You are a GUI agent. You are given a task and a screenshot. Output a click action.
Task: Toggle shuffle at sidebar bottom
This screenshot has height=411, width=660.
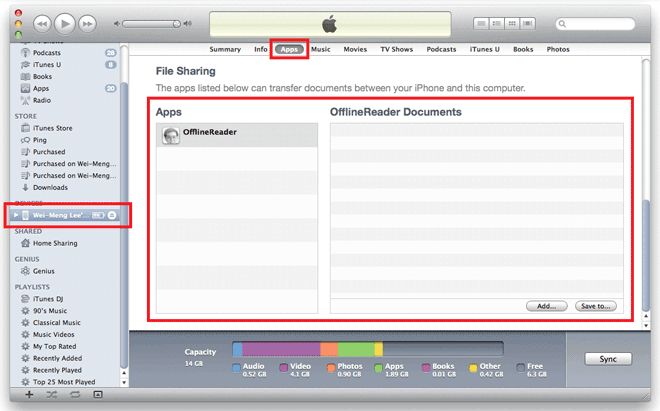point(52,395)
